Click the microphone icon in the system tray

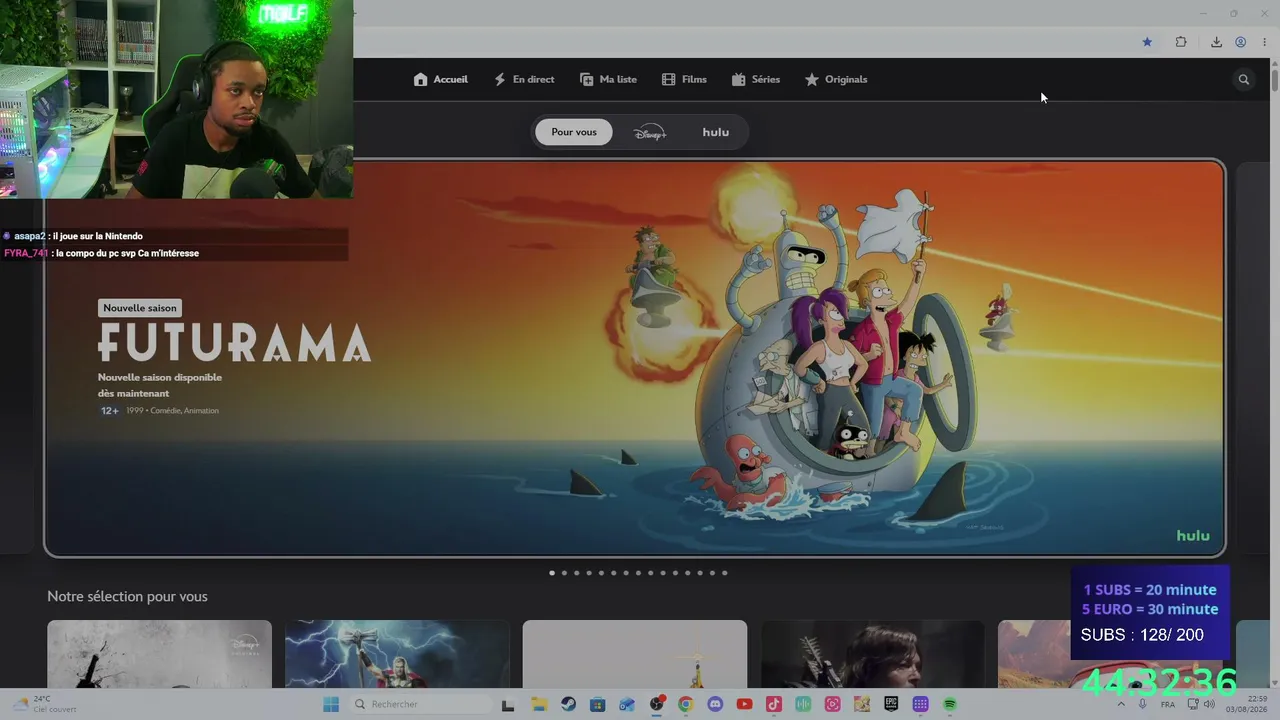click(1143, 704)
